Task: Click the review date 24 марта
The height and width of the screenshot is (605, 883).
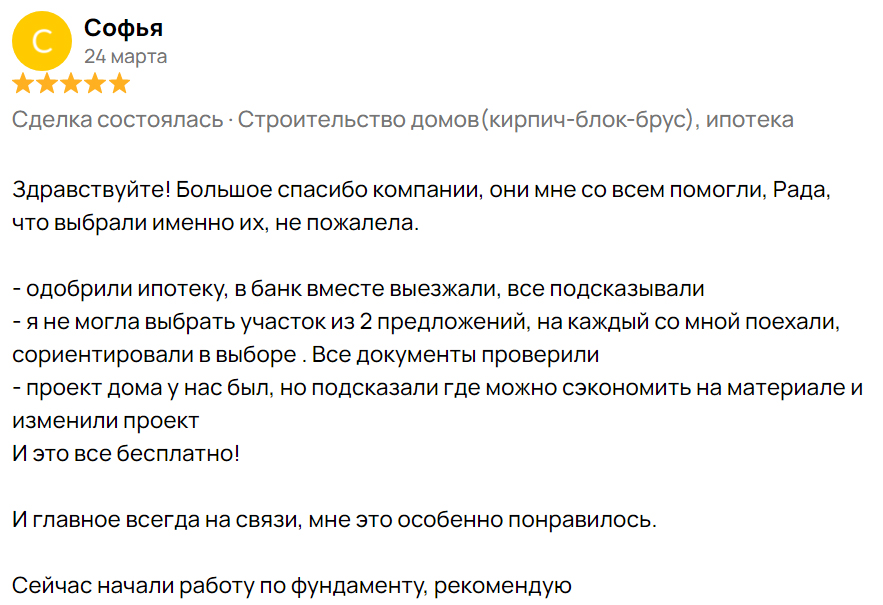Action: coord(125,56)
